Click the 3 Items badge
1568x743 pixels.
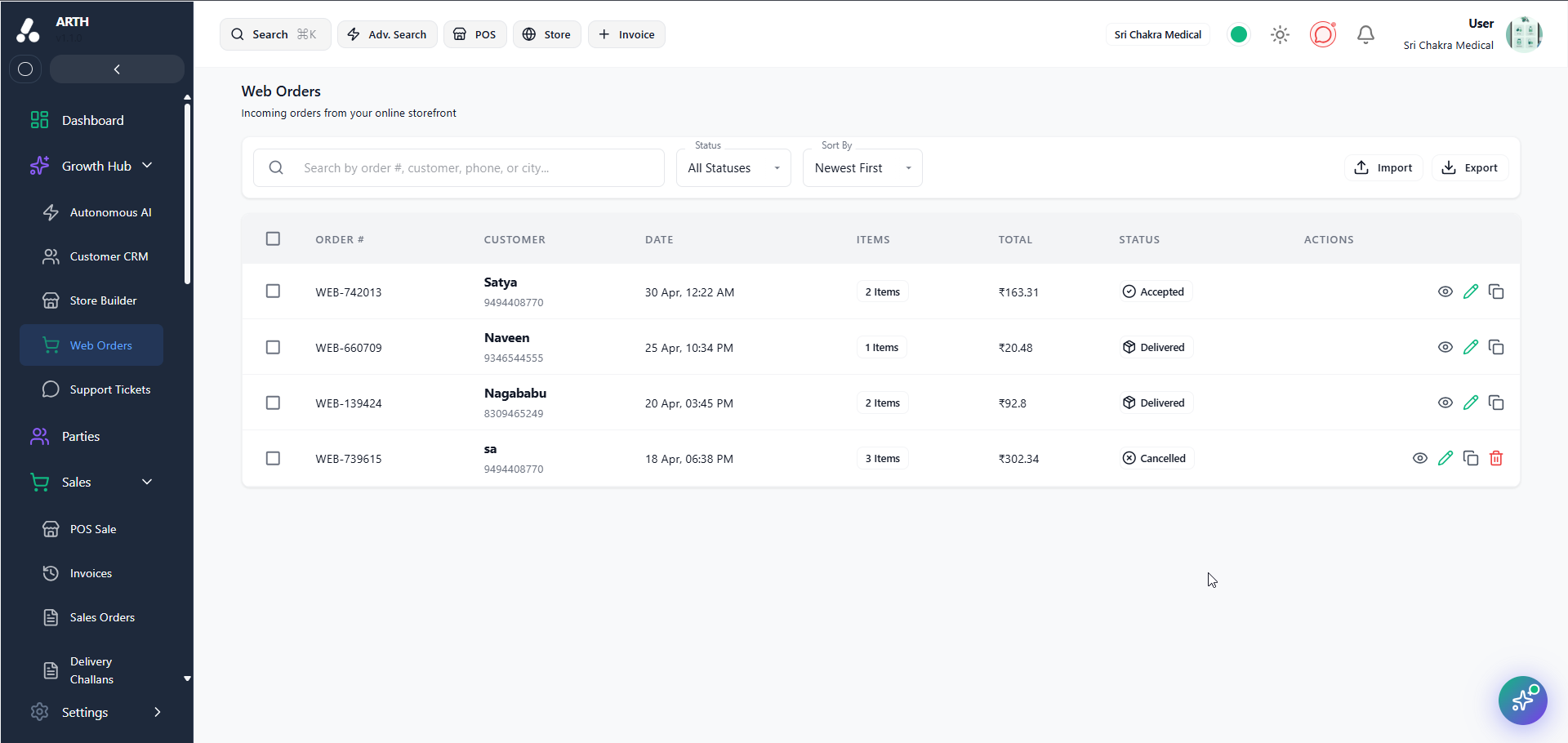click(882, 458)
